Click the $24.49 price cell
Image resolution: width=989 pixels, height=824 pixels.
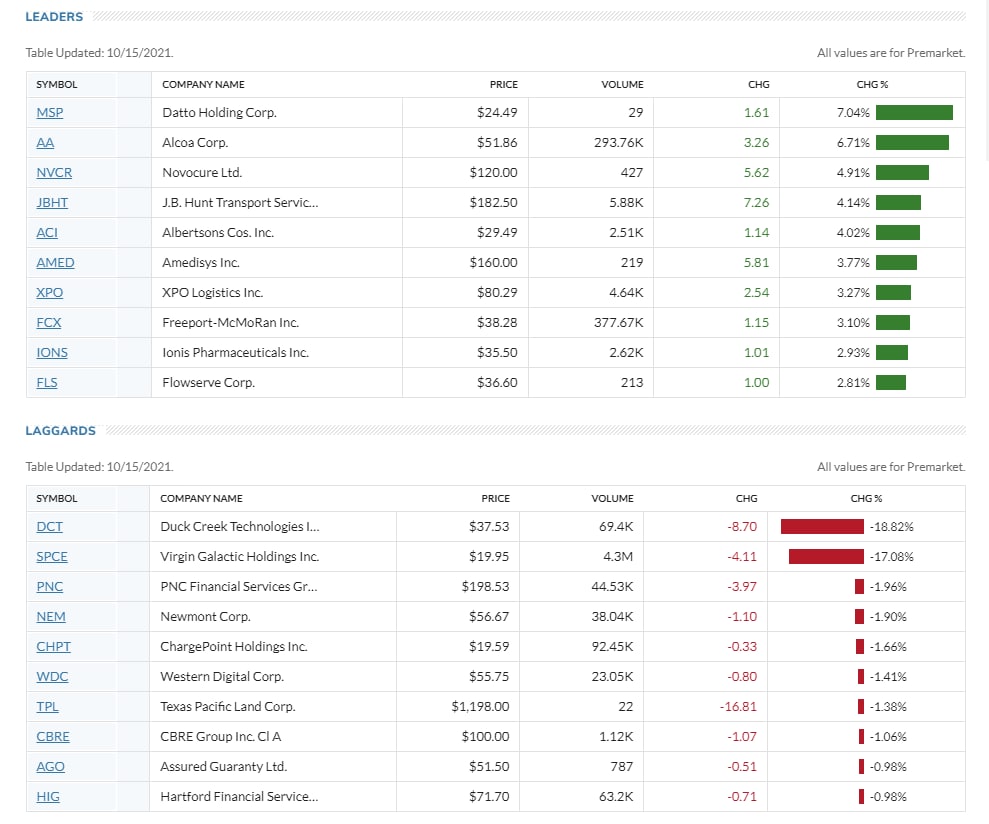(497, 112)
